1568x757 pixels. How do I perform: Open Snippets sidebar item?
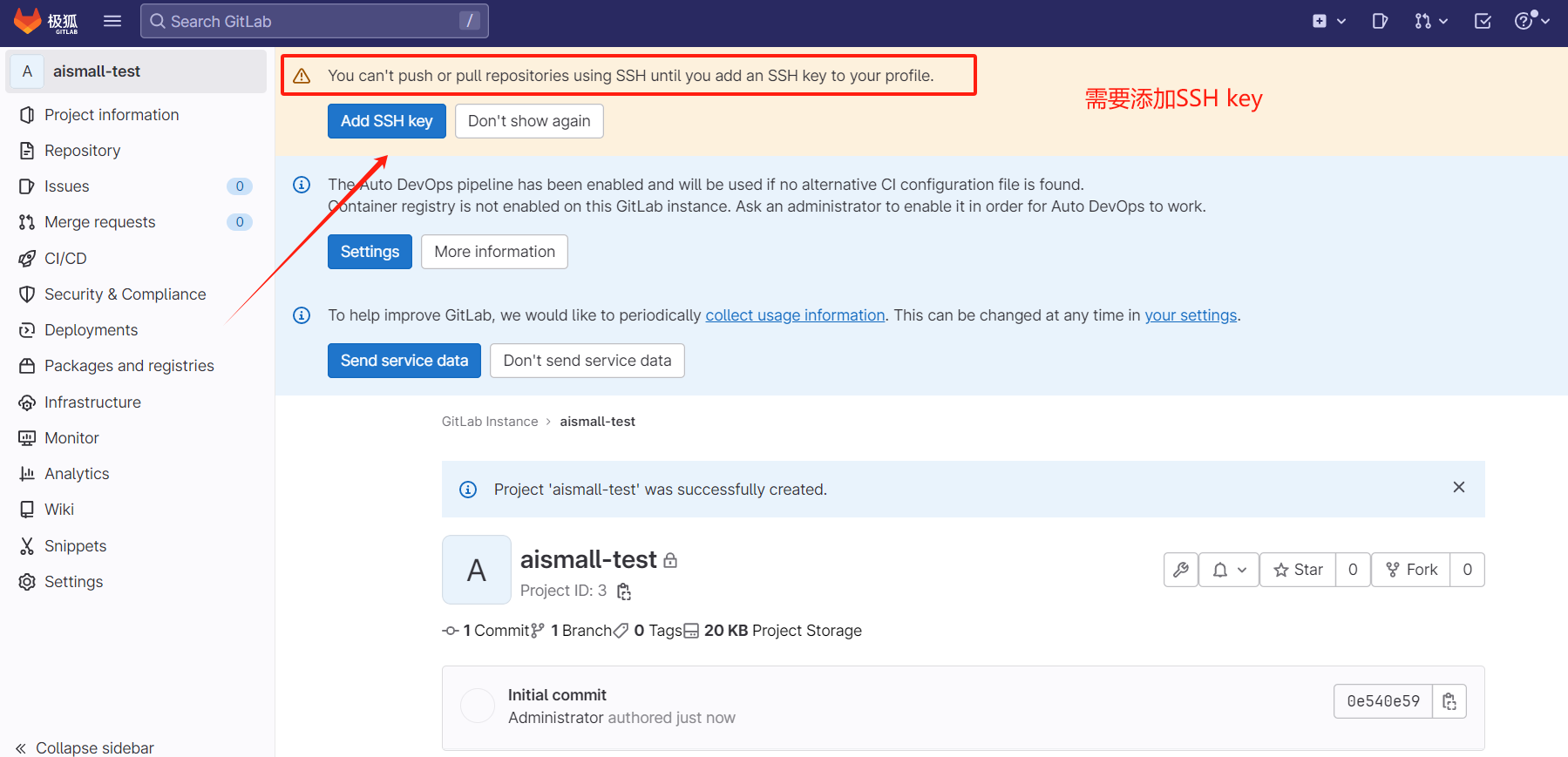click(137, 546)
